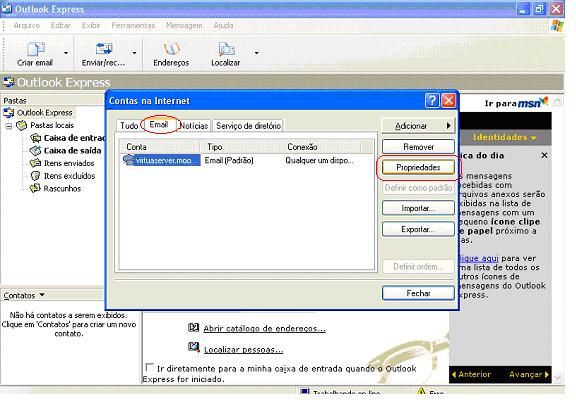Select Outlook Express in folder tree

44,112
